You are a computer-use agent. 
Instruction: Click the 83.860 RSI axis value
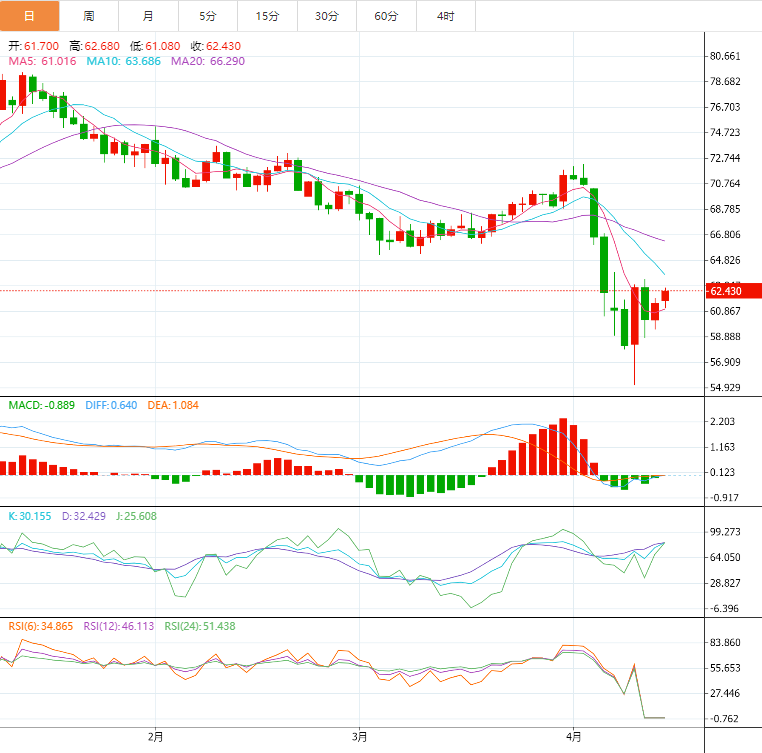(725, 643)
